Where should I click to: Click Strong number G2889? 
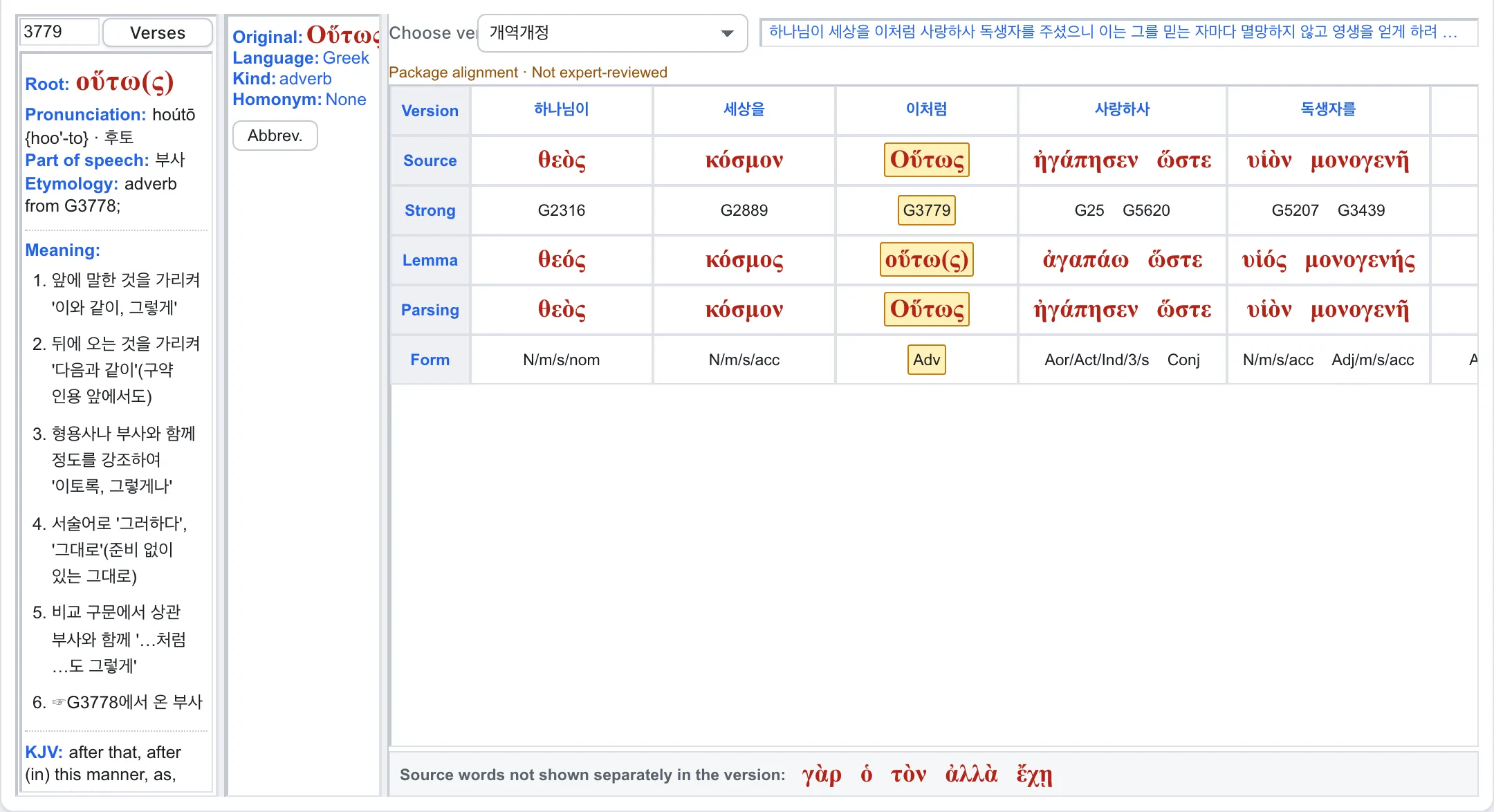click(x=744, y=210)
